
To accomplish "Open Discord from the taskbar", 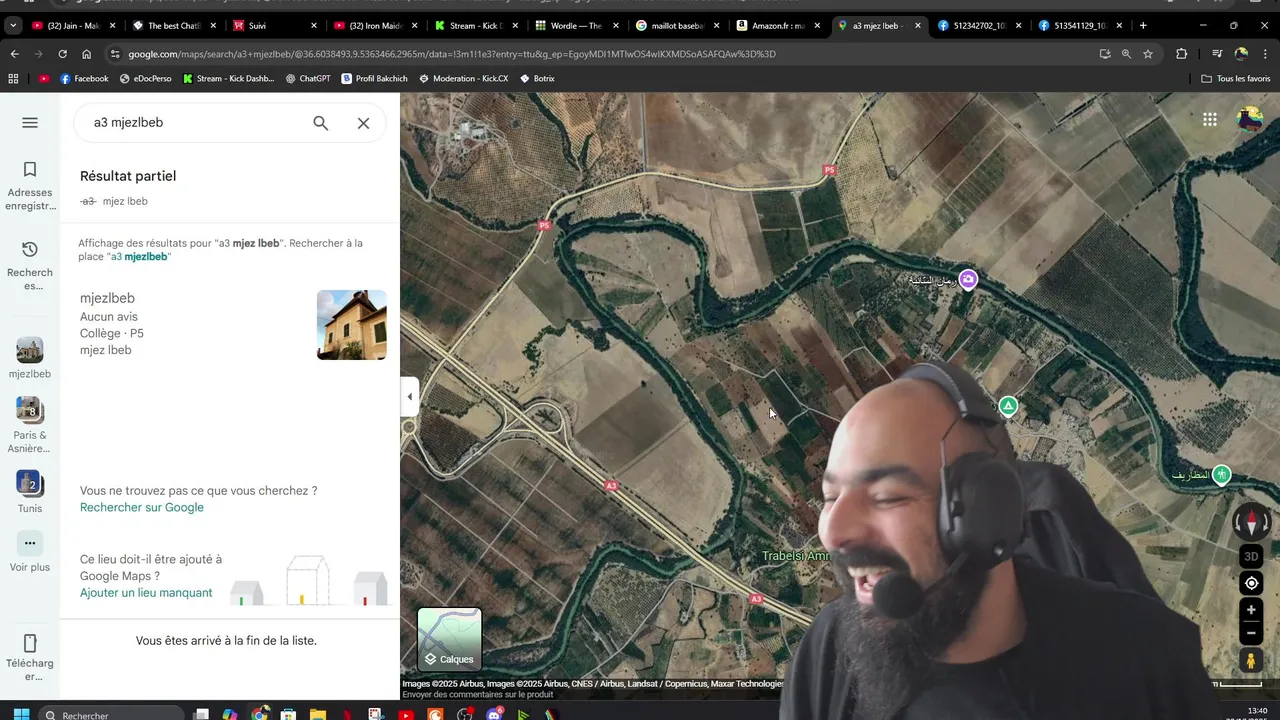I will coord(493,715).
